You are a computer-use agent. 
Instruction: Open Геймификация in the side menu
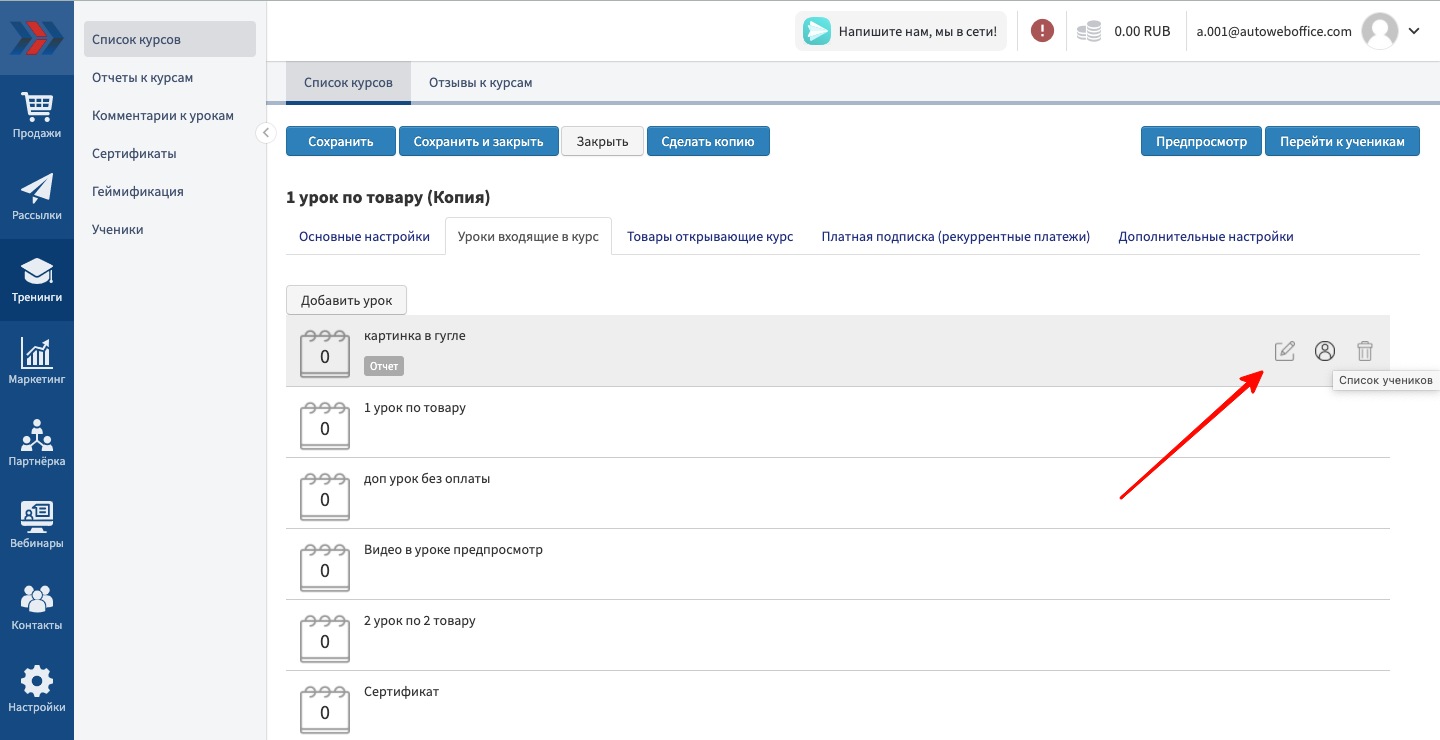138,192
